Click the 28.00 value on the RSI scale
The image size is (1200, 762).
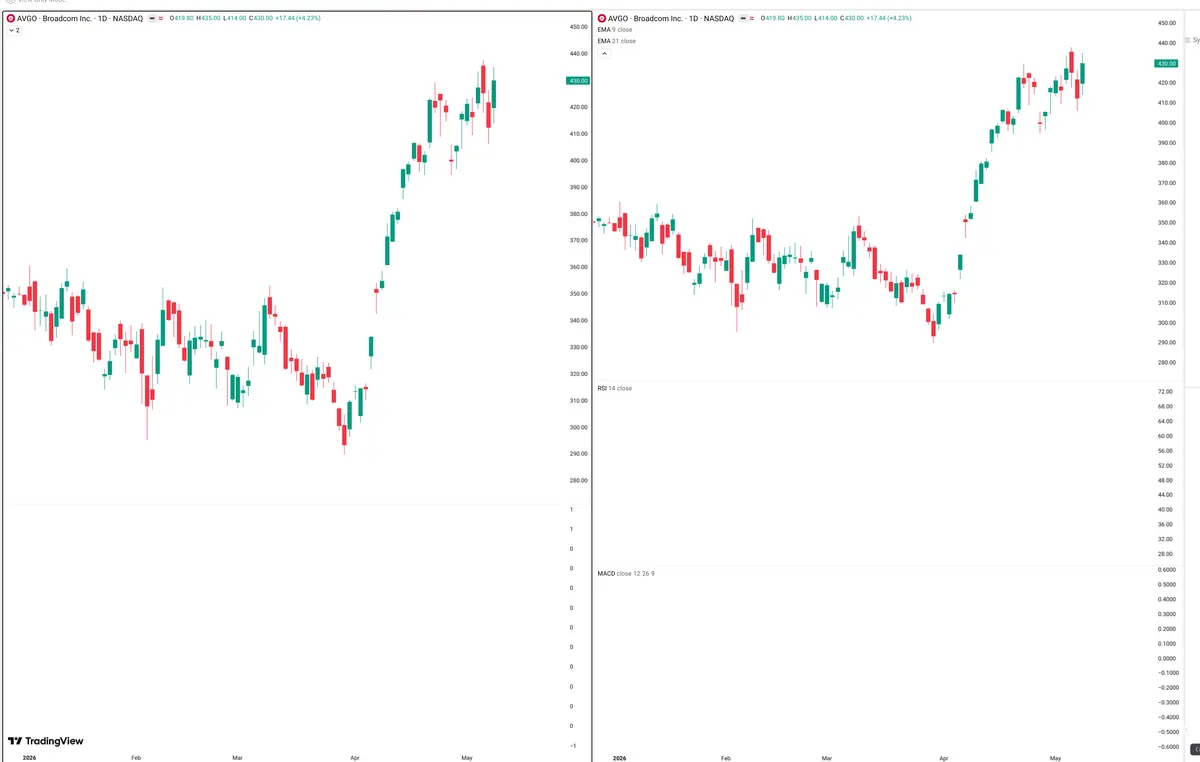(1165, 554)
